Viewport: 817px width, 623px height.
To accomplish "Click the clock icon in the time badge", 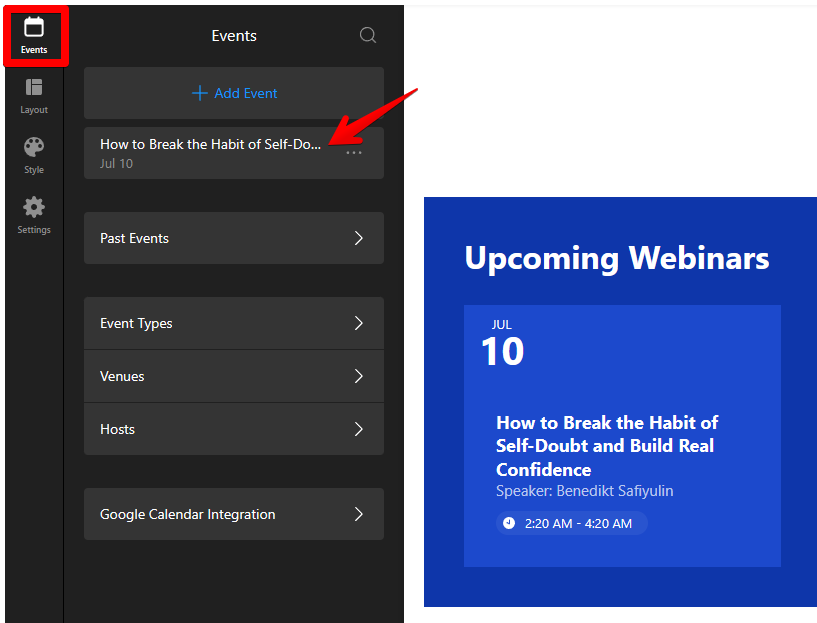I will click(509, 523).
